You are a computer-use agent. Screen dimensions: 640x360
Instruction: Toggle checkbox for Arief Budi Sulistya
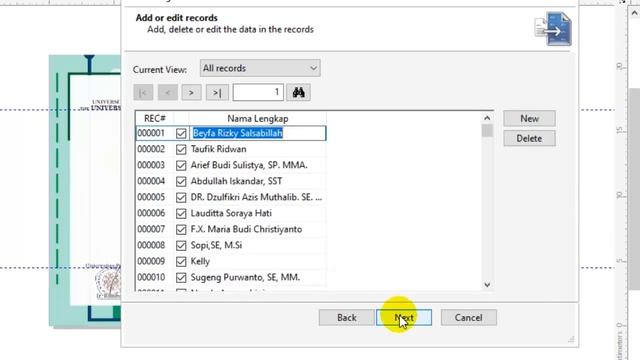(x=181, y=165)
